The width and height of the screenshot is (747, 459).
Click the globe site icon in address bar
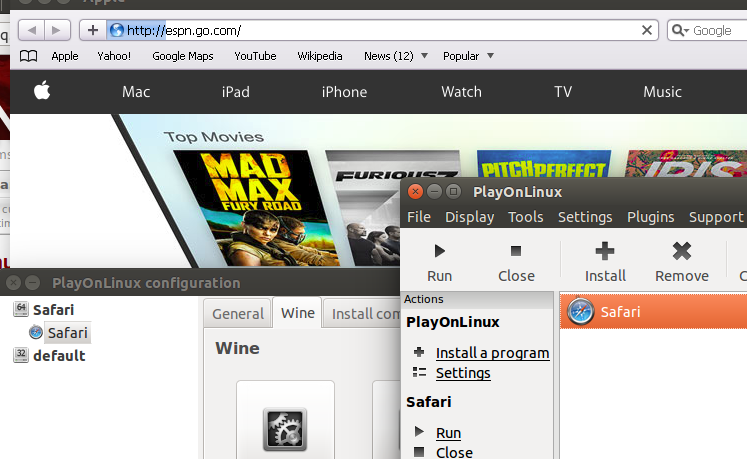[x=117, y=31]
